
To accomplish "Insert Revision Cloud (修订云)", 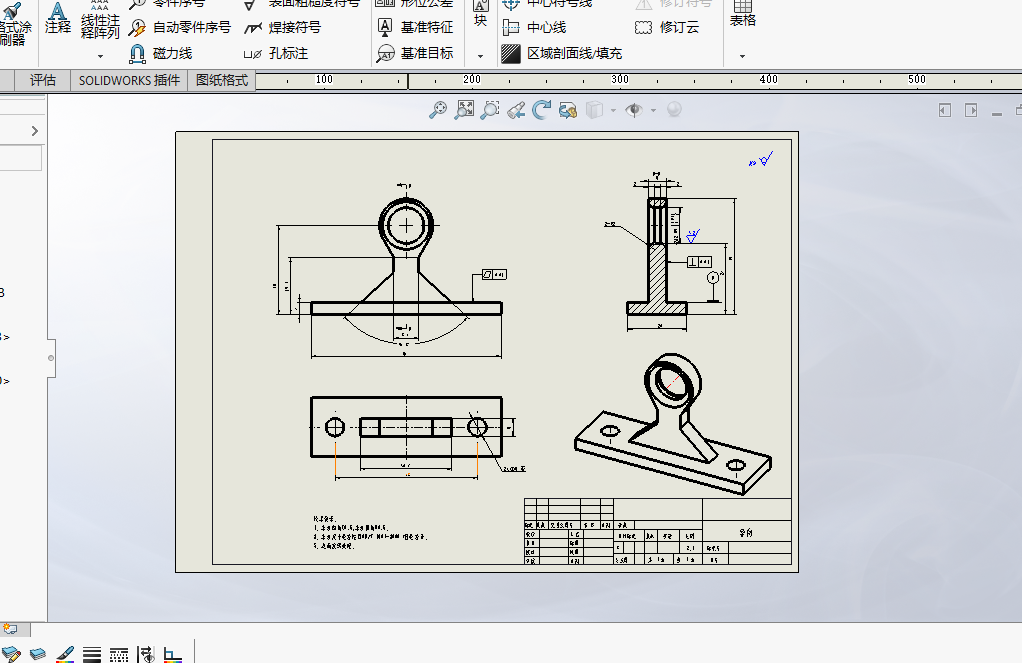I will 667,27.
